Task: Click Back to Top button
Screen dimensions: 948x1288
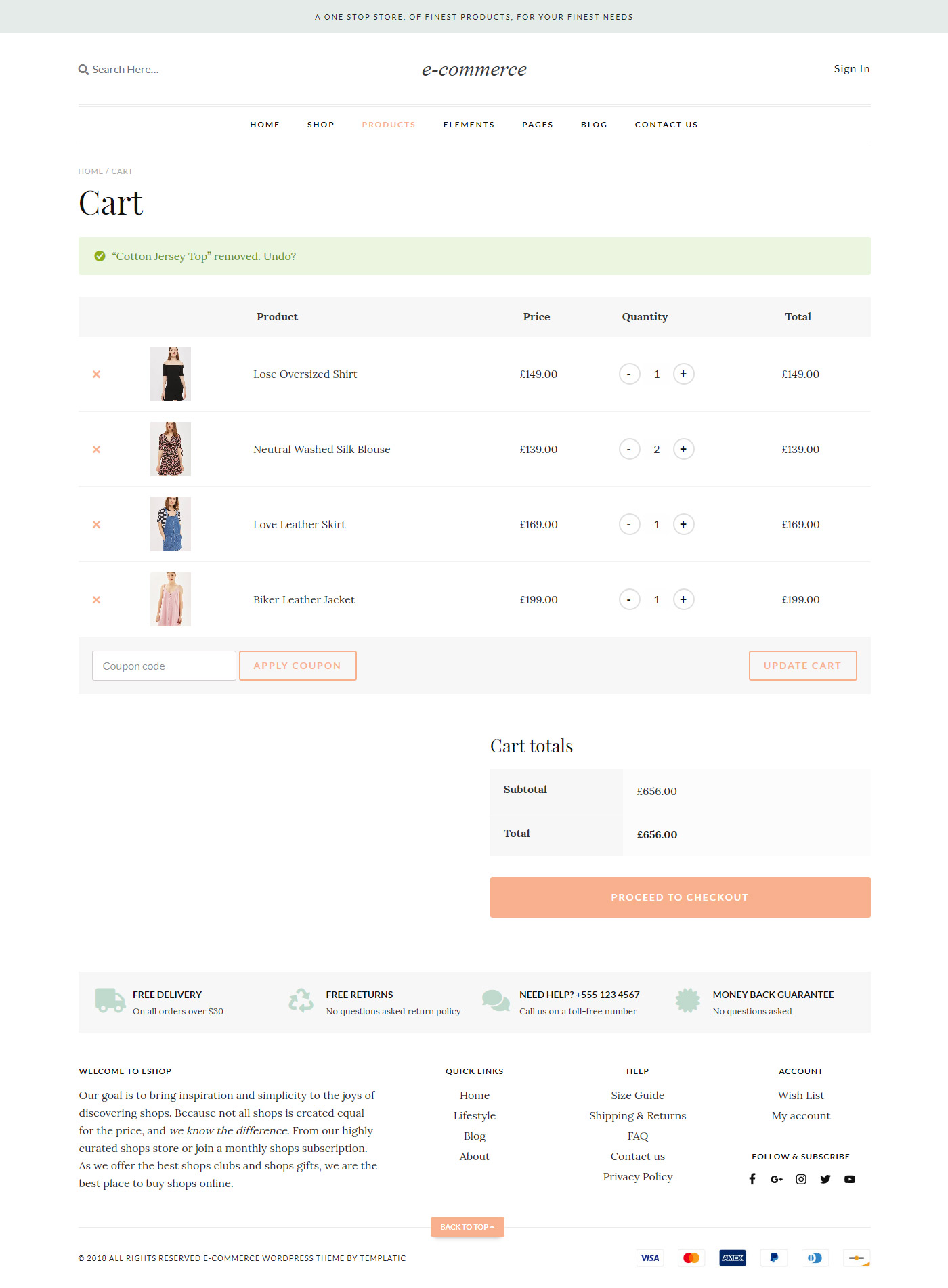Action: pyautogui.click(x=467, y=1227)
